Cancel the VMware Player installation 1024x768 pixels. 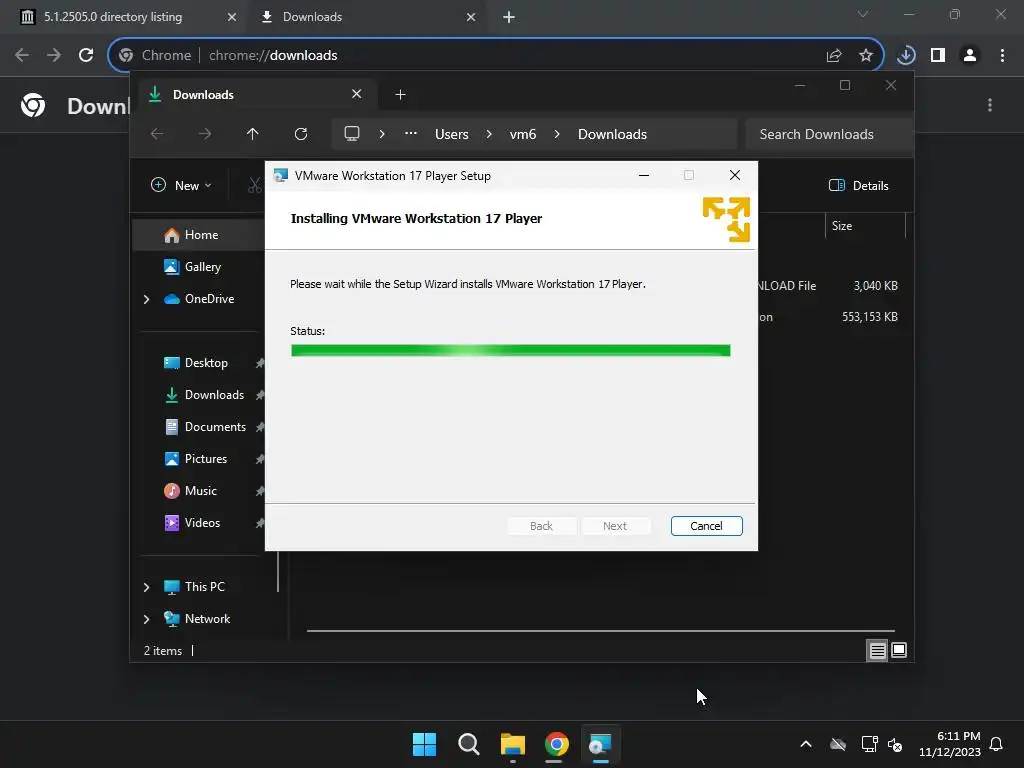click(706, 526)
